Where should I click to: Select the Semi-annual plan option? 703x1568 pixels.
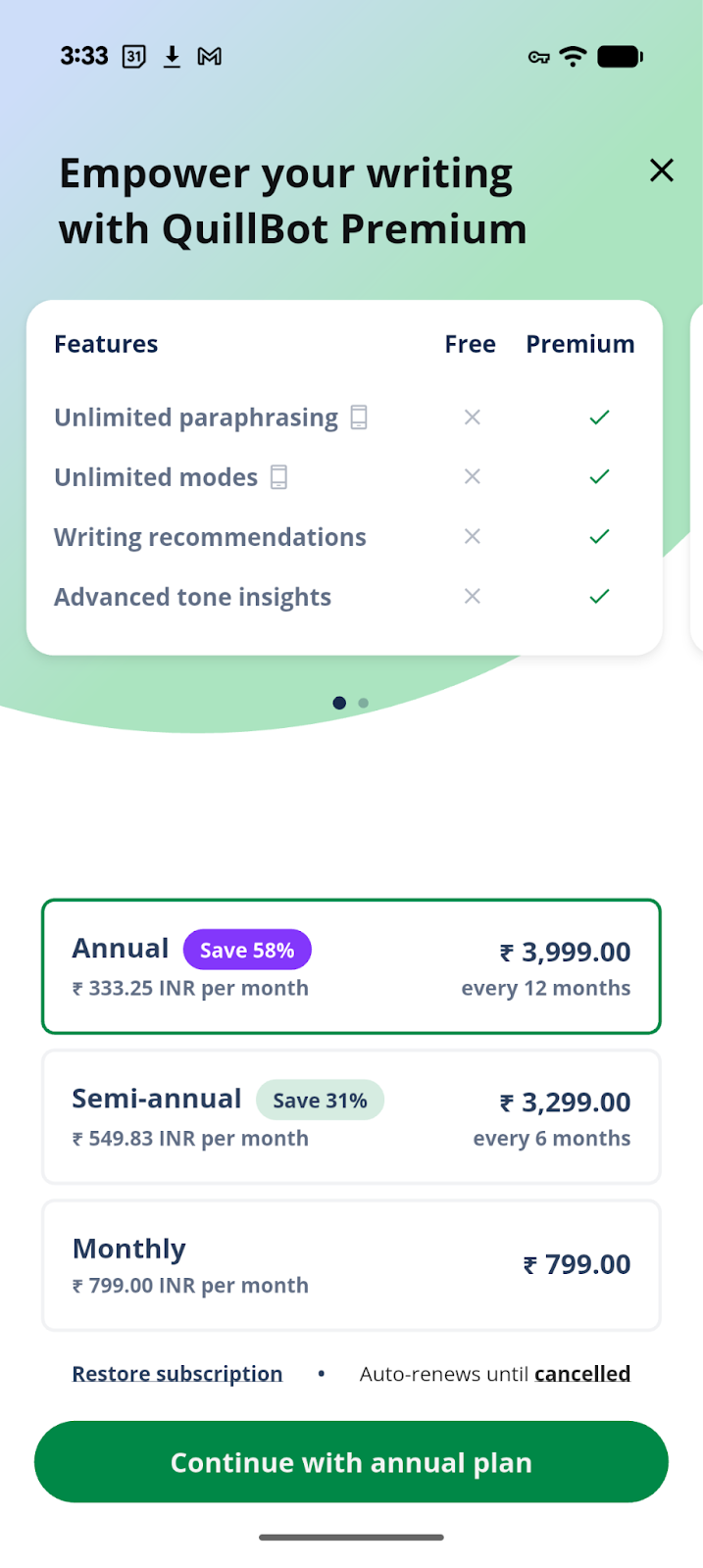tap(351, 1117)
